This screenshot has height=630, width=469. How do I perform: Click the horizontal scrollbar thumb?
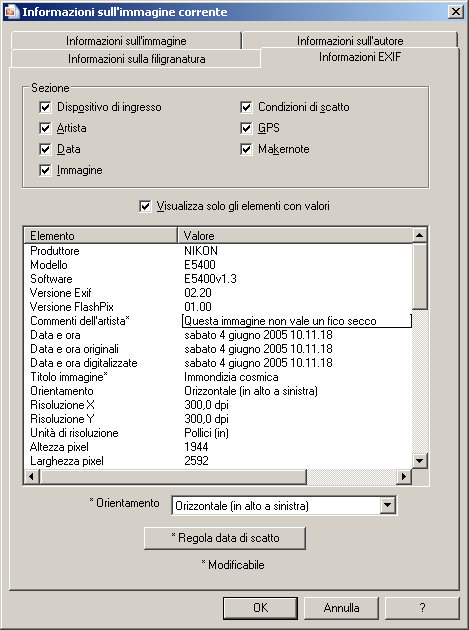point(172,477)
